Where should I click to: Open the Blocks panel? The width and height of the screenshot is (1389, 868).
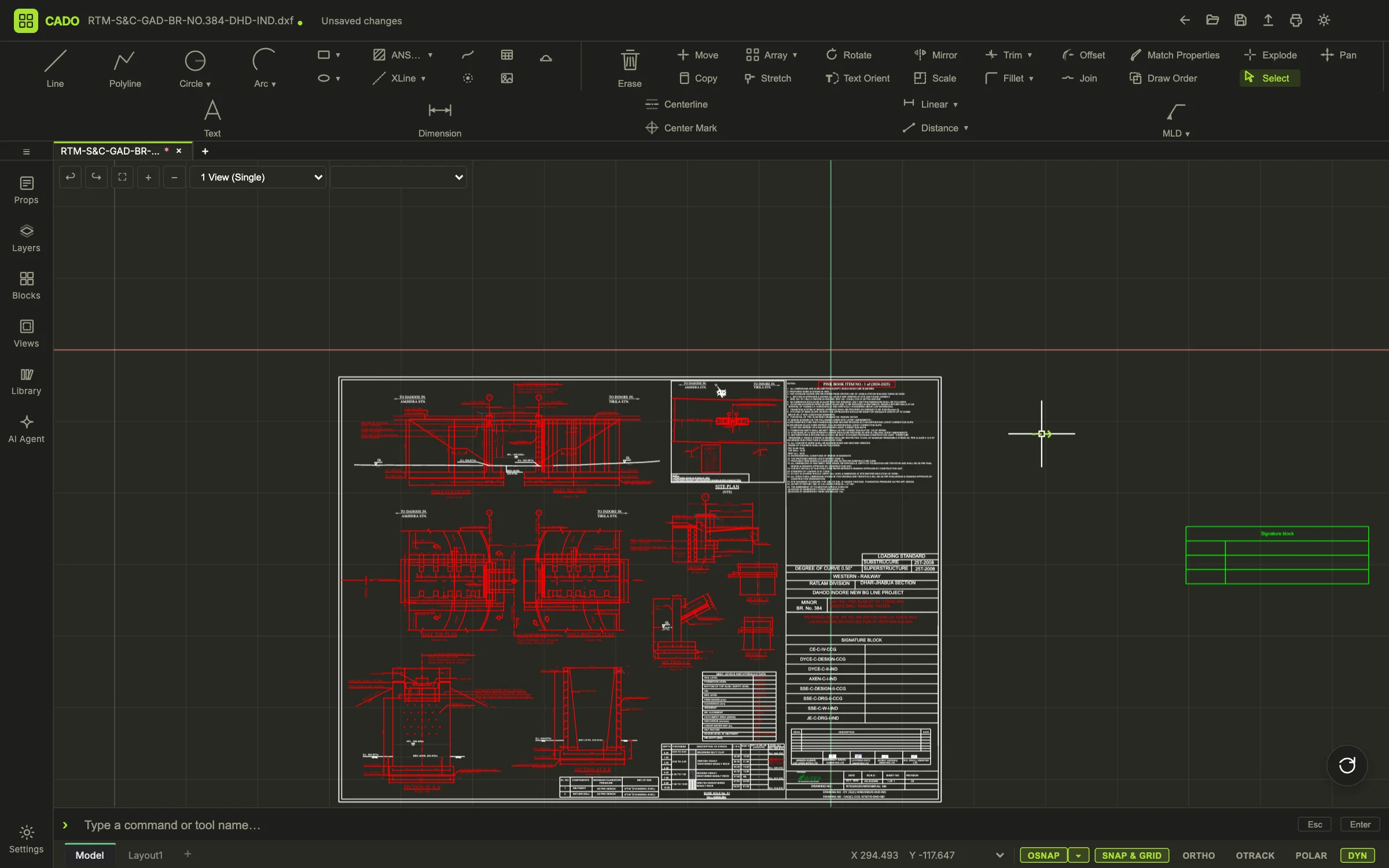coord(26,286)
